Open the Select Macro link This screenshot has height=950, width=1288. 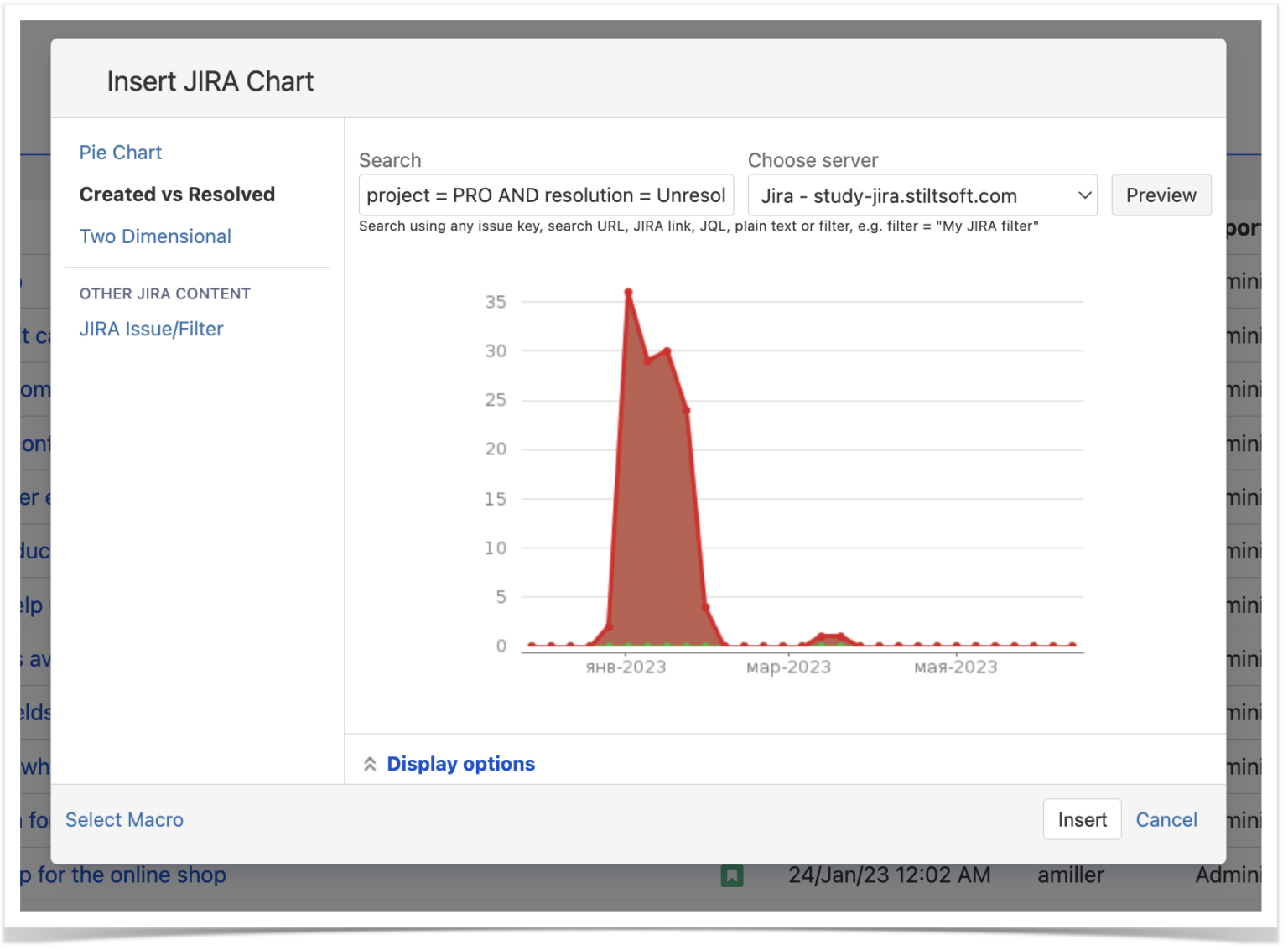point(124,819)
